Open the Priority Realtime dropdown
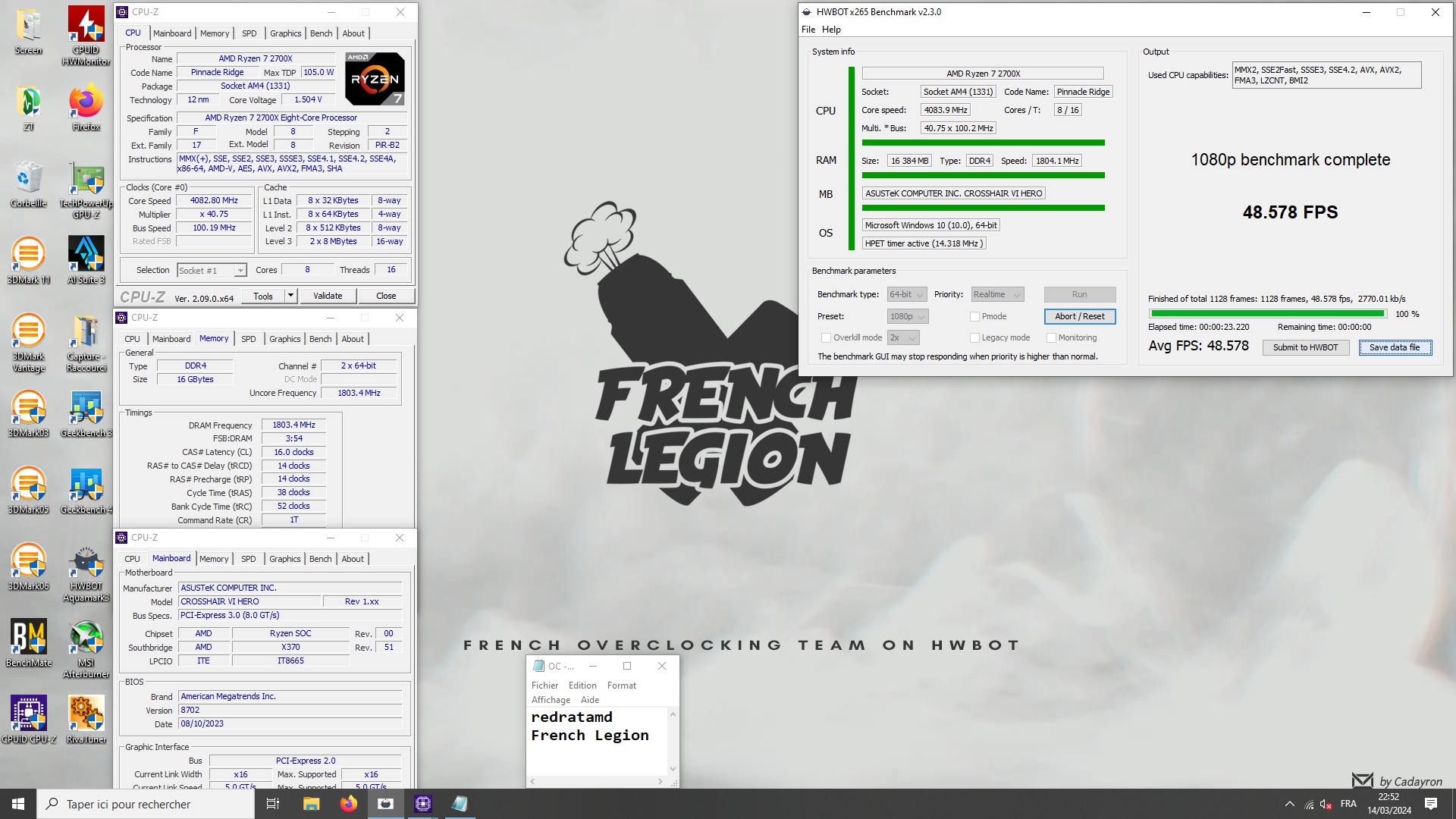The image size is (1456, 819). pyautogui.click(x=997, y=294)
